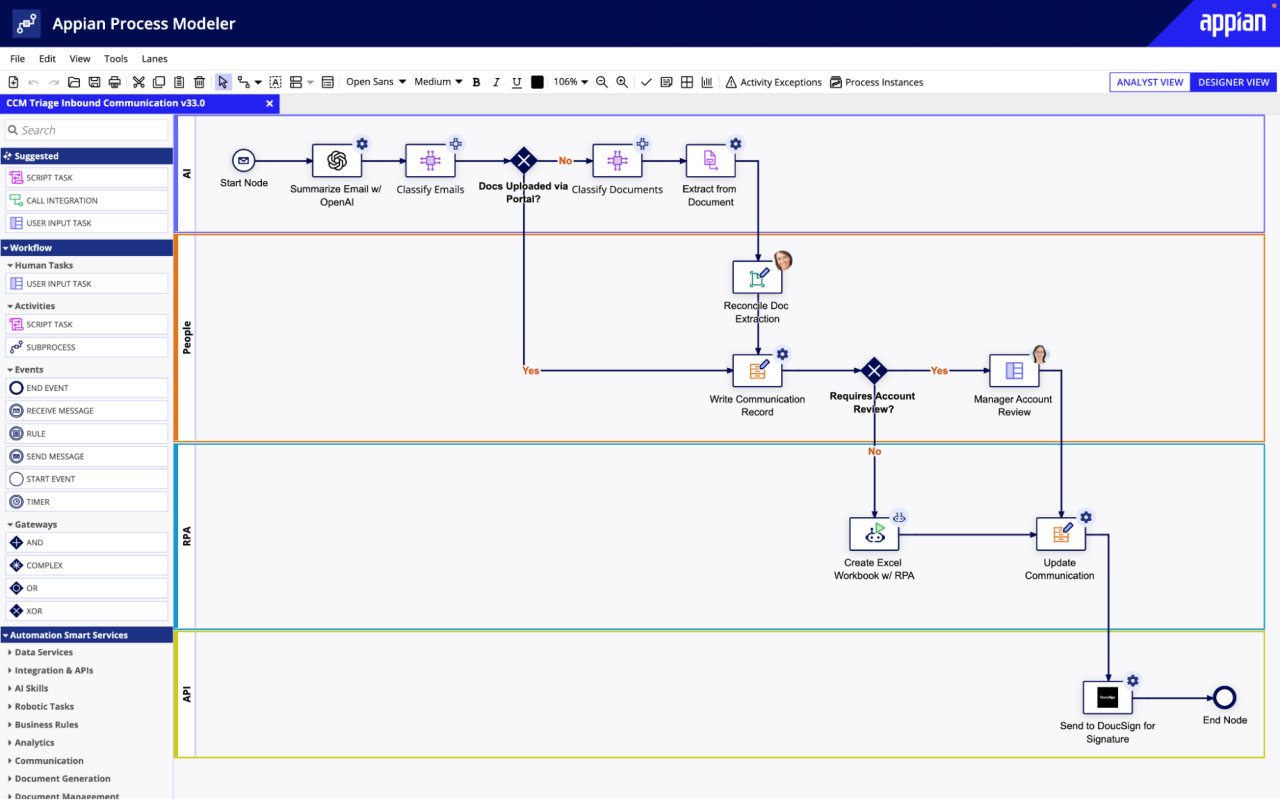1280x800 pixels.
Task: Click the Summarize Email w/ OpenAI node
Action: point(337,160)
